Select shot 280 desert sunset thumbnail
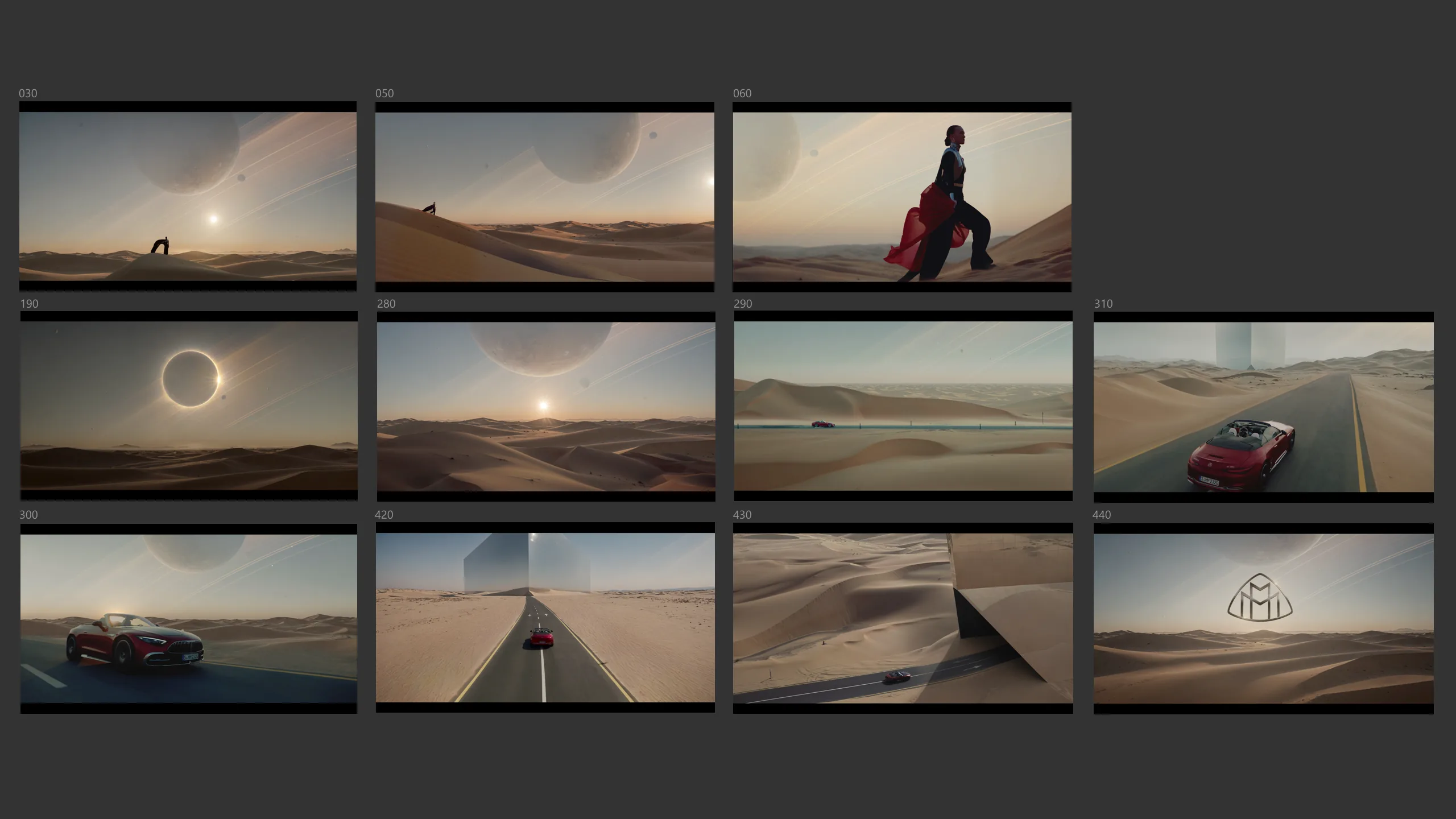This screenshot has width=1456, height=819. (546, 406)
